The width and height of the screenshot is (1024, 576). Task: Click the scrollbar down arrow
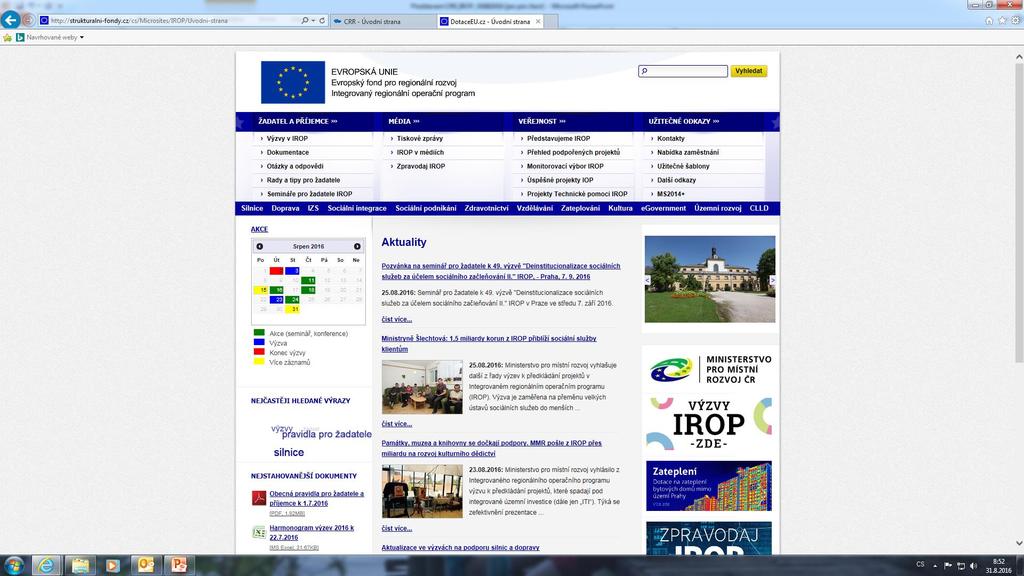1019,543
